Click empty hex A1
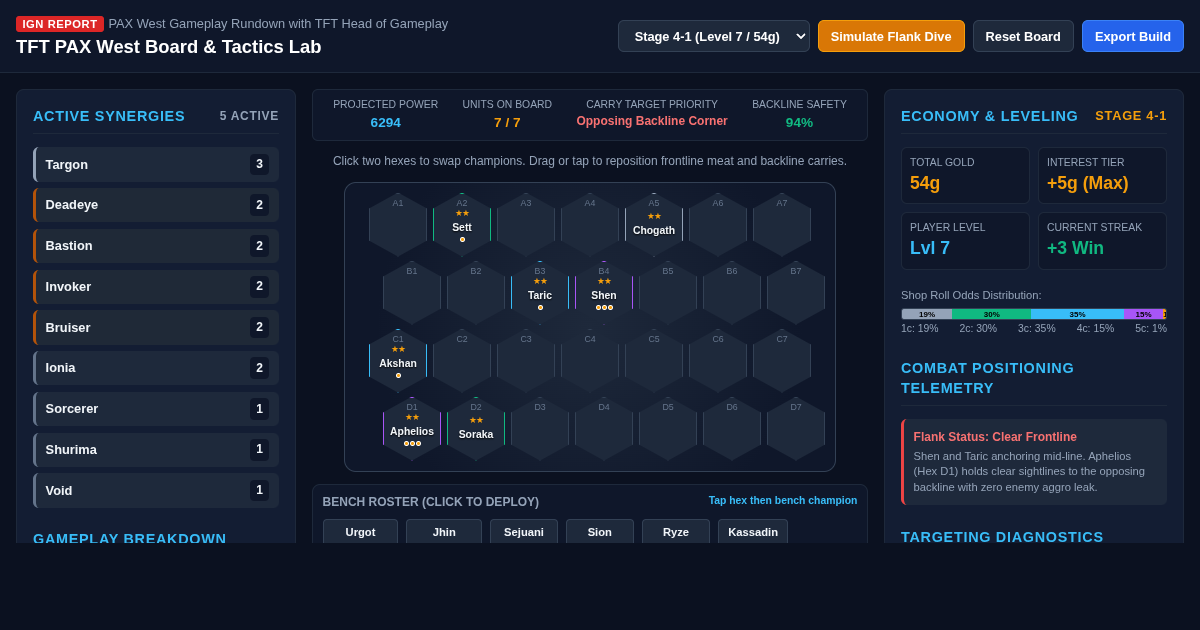 [x=398, y=225]
